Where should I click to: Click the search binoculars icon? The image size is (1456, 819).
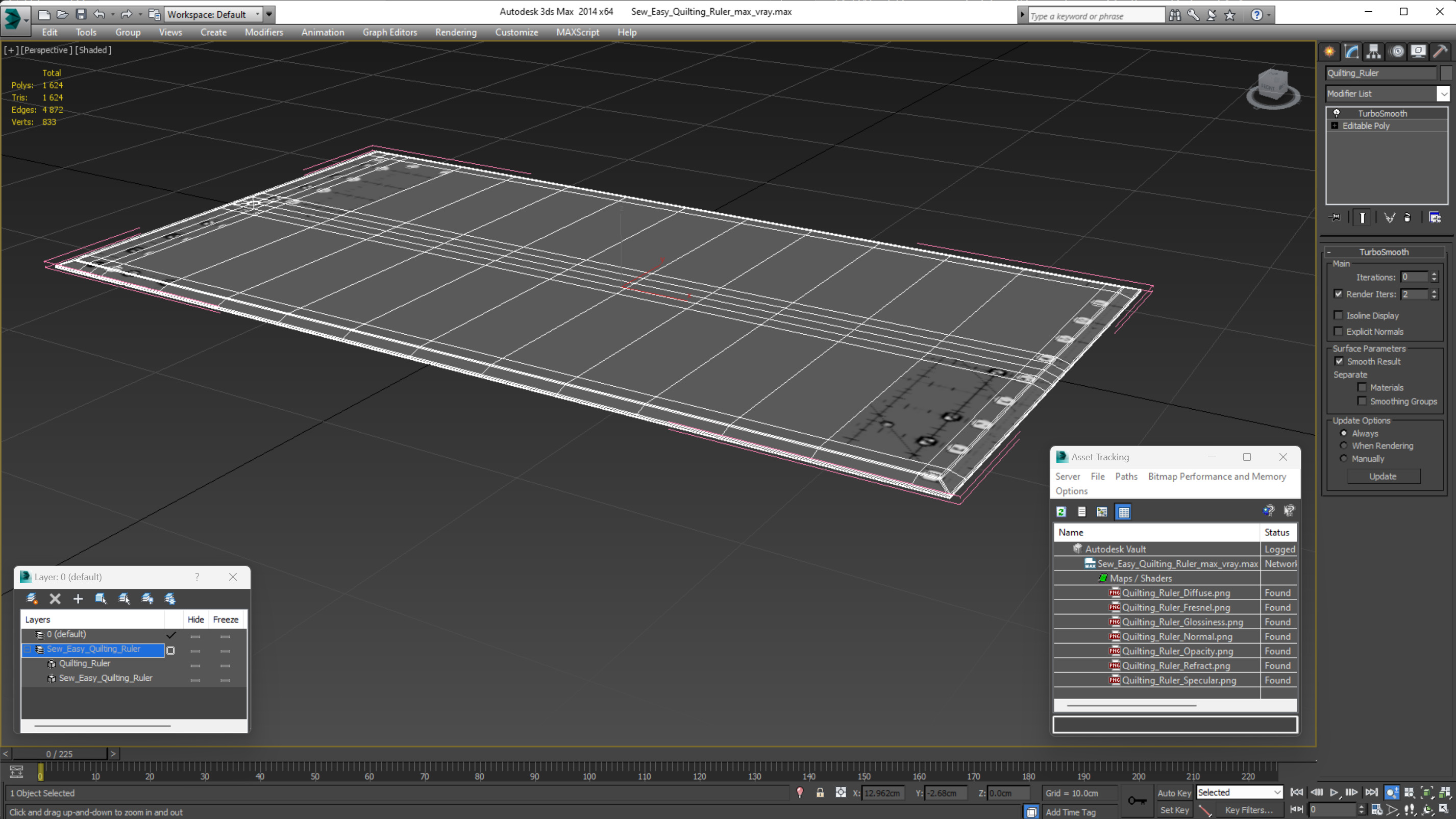coord(1174,15)
